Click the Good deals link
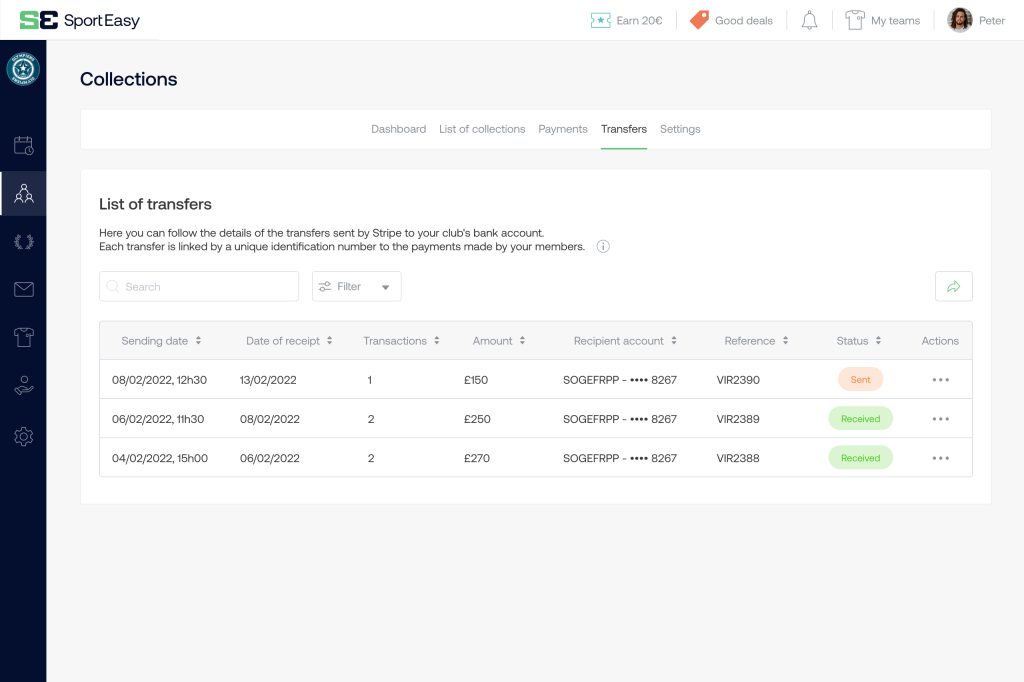The image size is (1024, 682). [731, 21]
